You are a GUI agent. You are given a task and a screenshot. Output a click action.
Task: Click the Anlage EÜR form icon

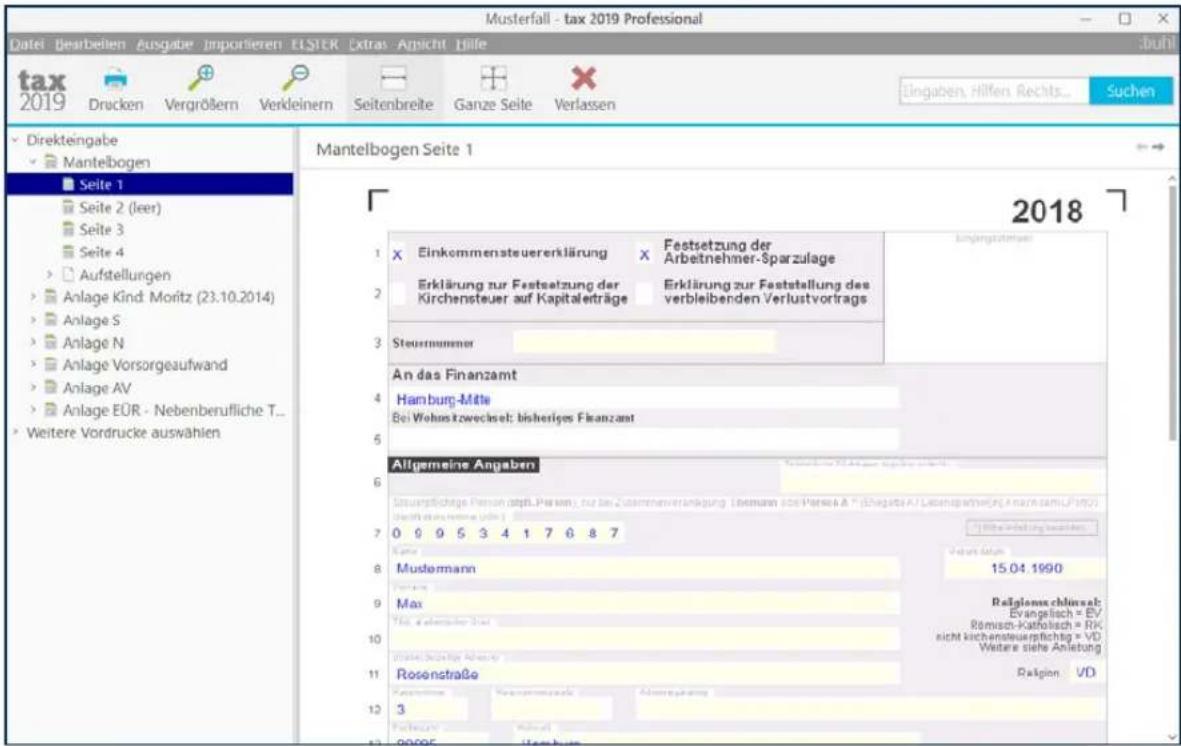click(x=51, y=410)
